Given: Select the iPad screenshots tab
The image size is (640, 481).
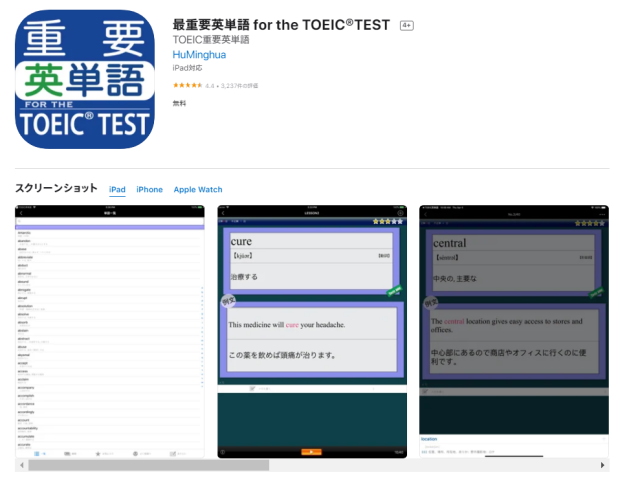Looking at the screenshot, I should [x=117, y=189].
